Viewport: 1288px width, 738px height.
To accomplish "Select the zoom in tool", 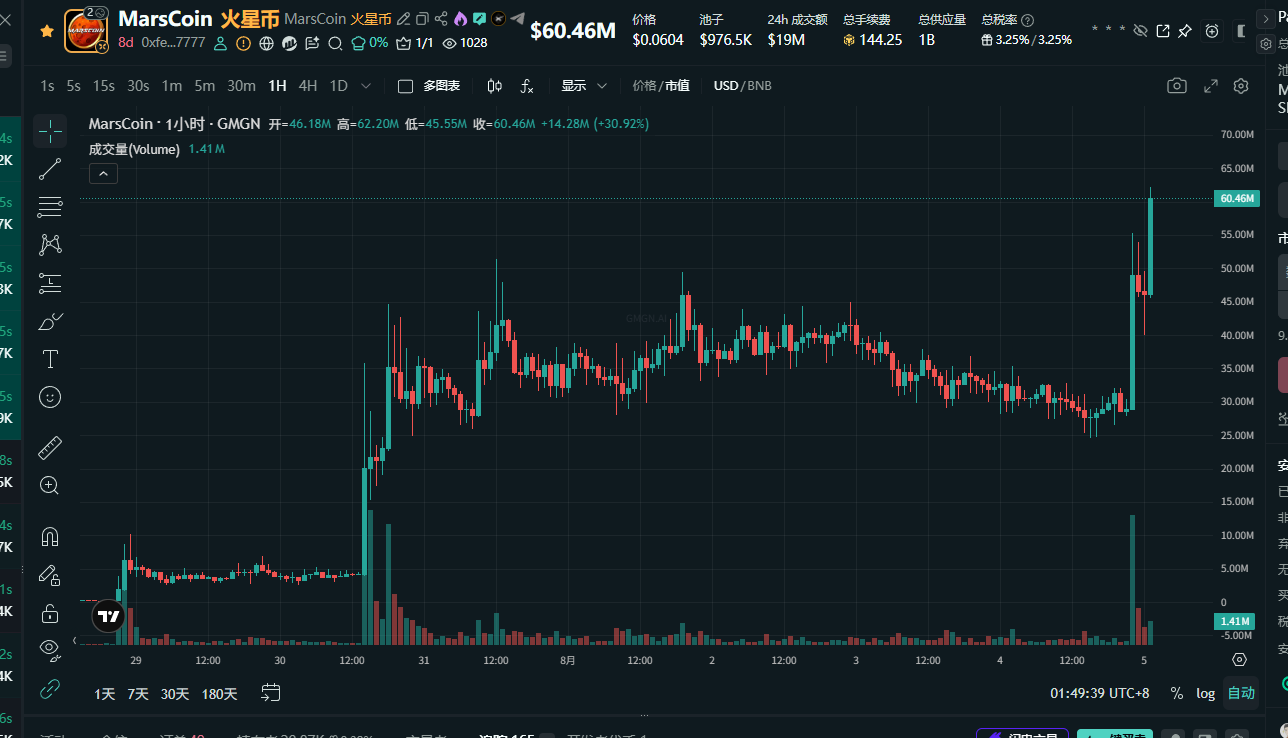I will click(50, 486).
